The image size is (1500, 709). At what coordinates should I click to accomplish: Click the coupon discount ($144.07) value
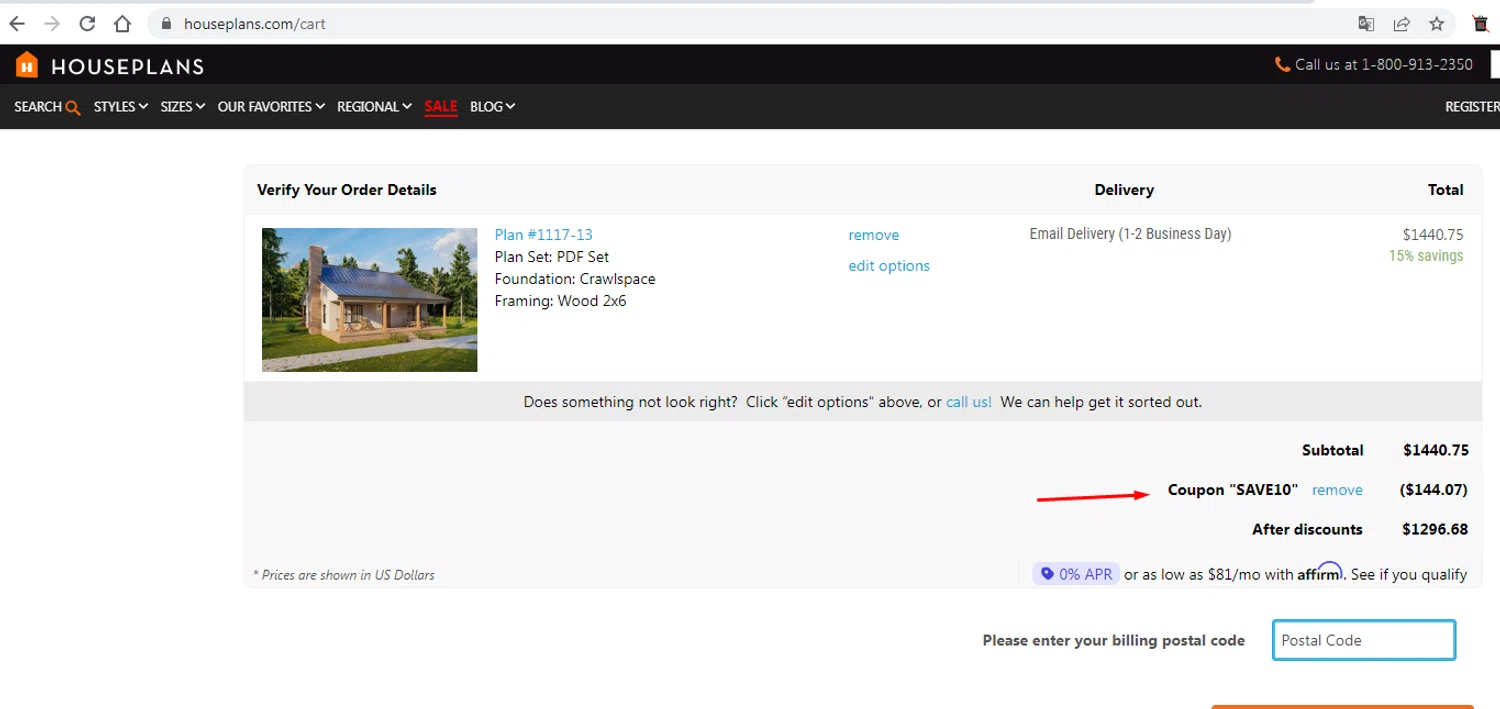click(x=1433, y=490)
